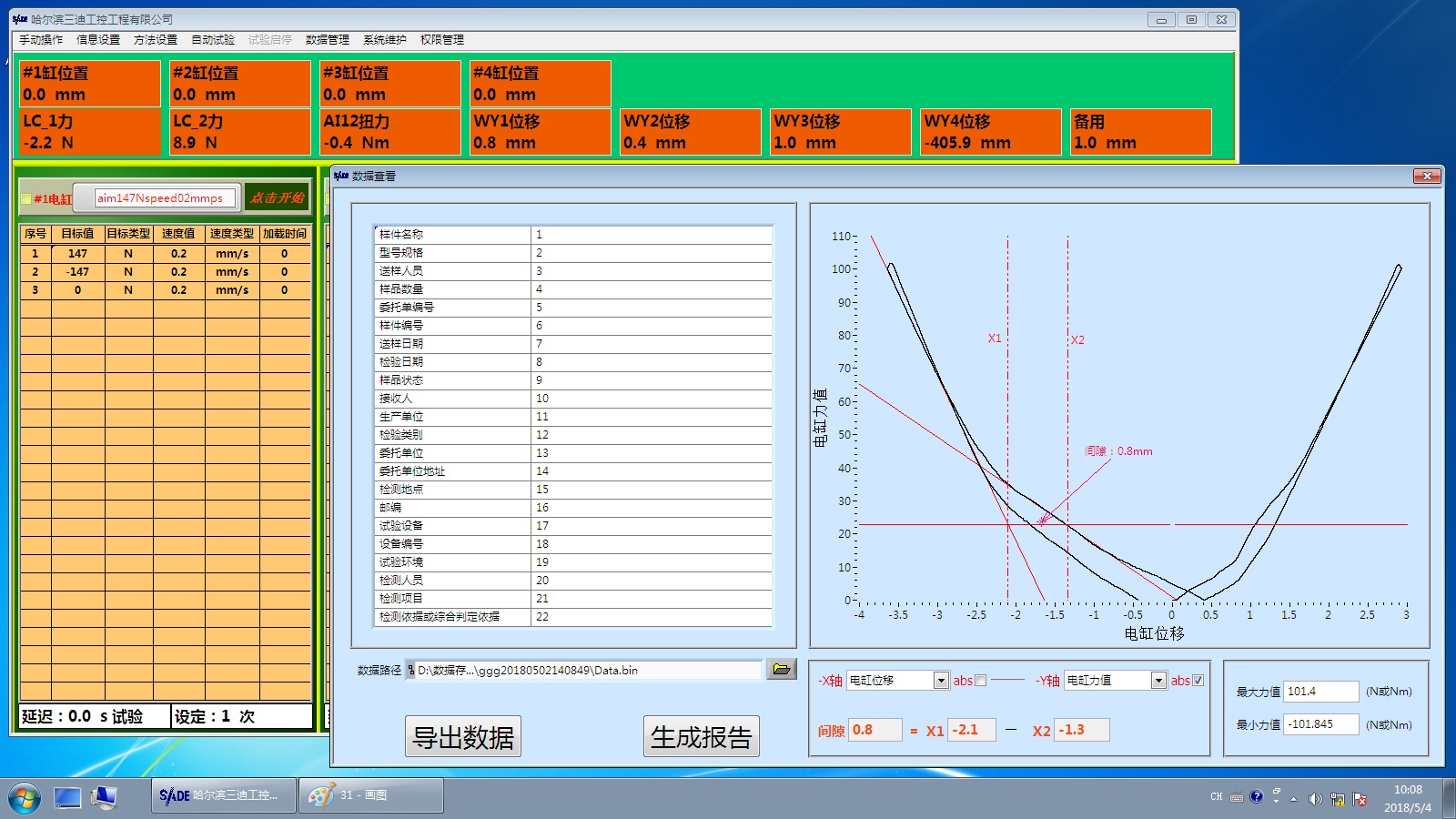
Task: Uncheck the abs checkbox for Y axis
Action: [x=1198, y=681]
